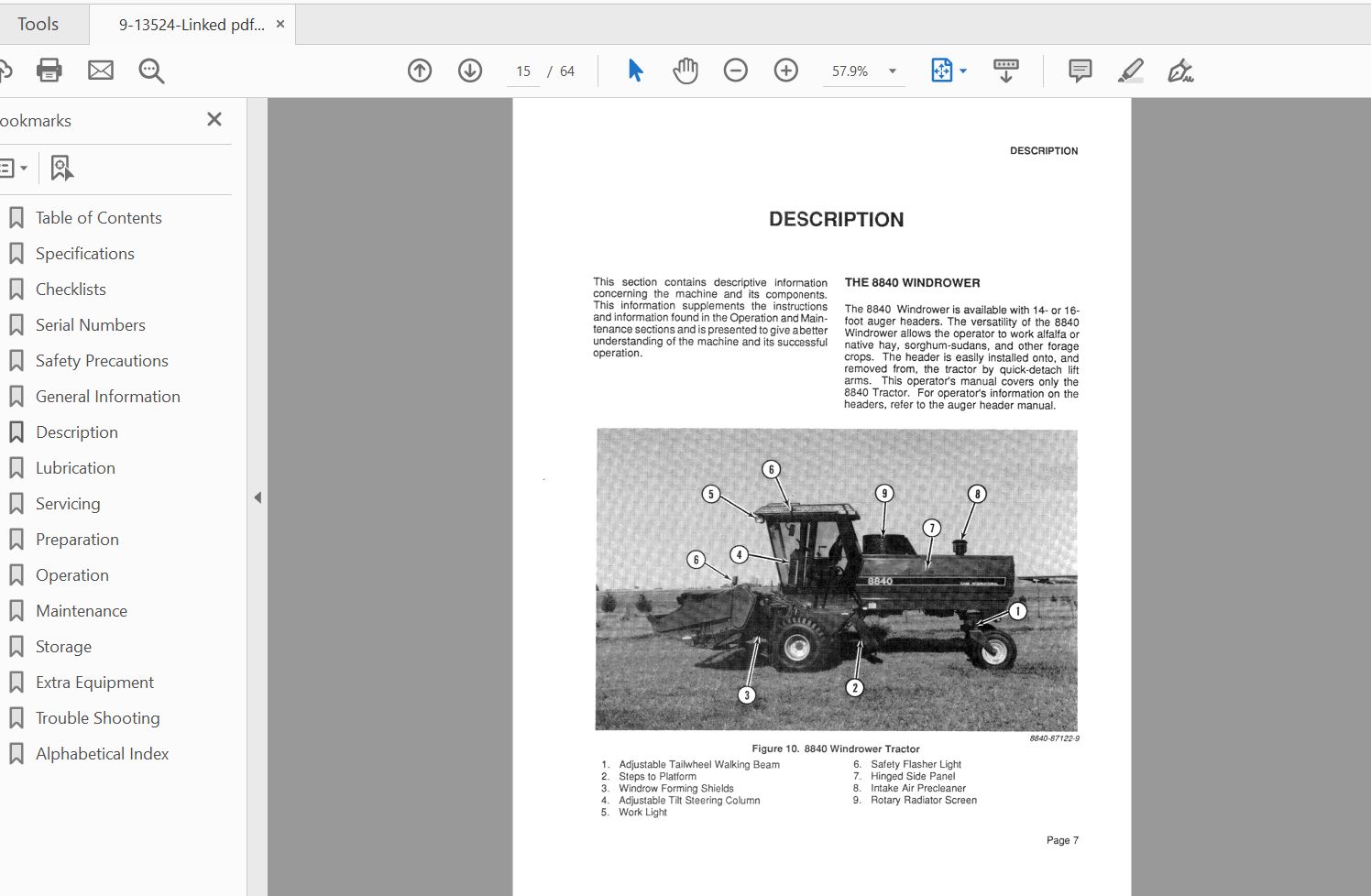This screenshot has width=1371, height=896.
Task: Open the Servicing bookmark
Action: [x=68, y=504]
